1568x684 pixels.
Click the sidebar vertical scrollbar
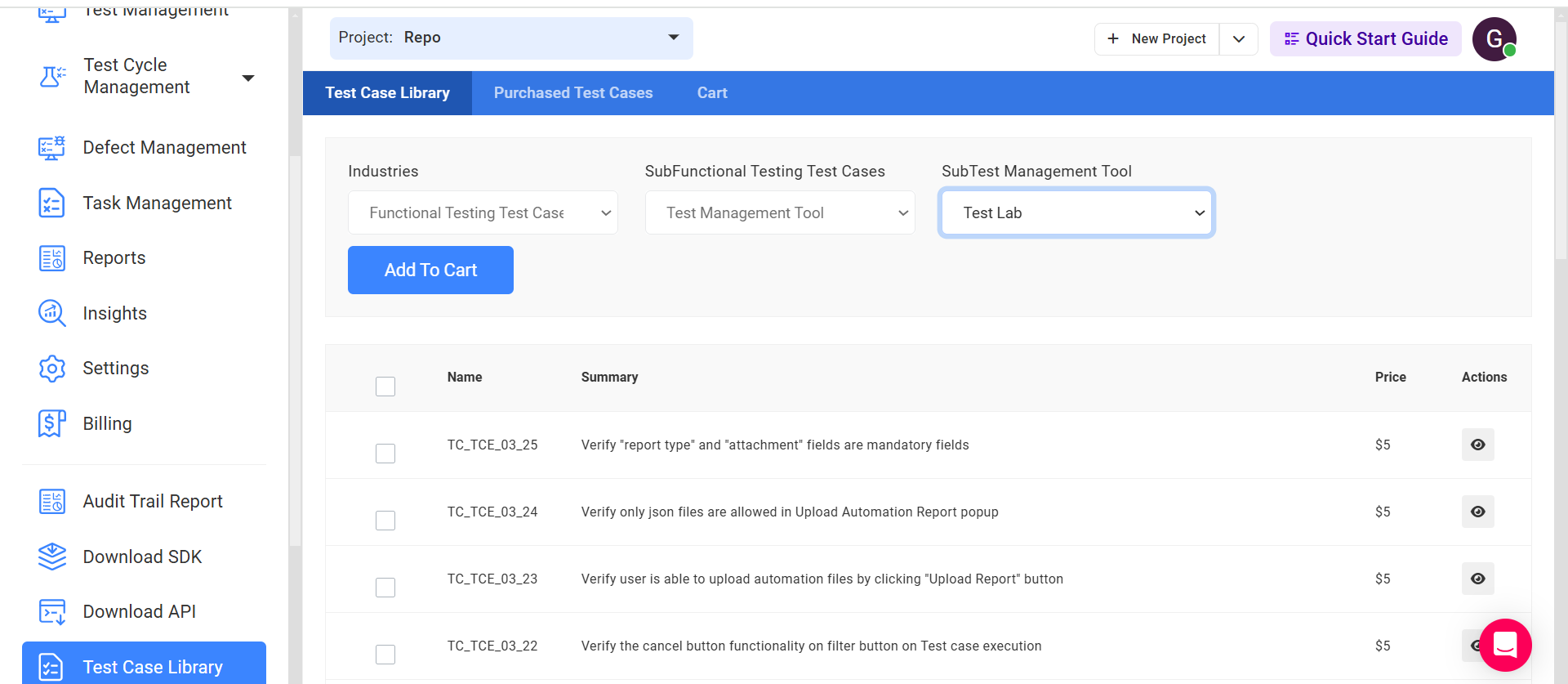coord(296,350)
